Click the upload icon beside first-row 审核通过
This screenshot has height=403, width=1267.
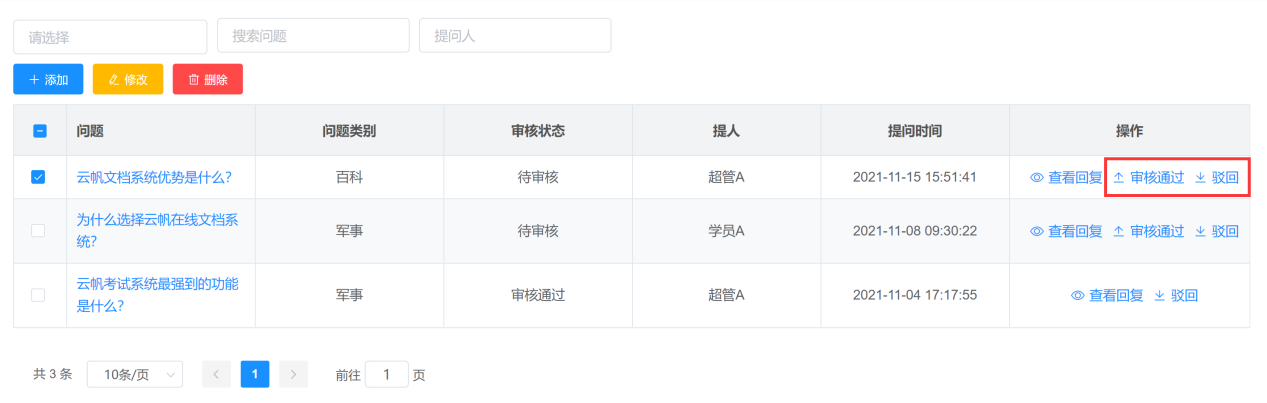(x=1119, y=178)
